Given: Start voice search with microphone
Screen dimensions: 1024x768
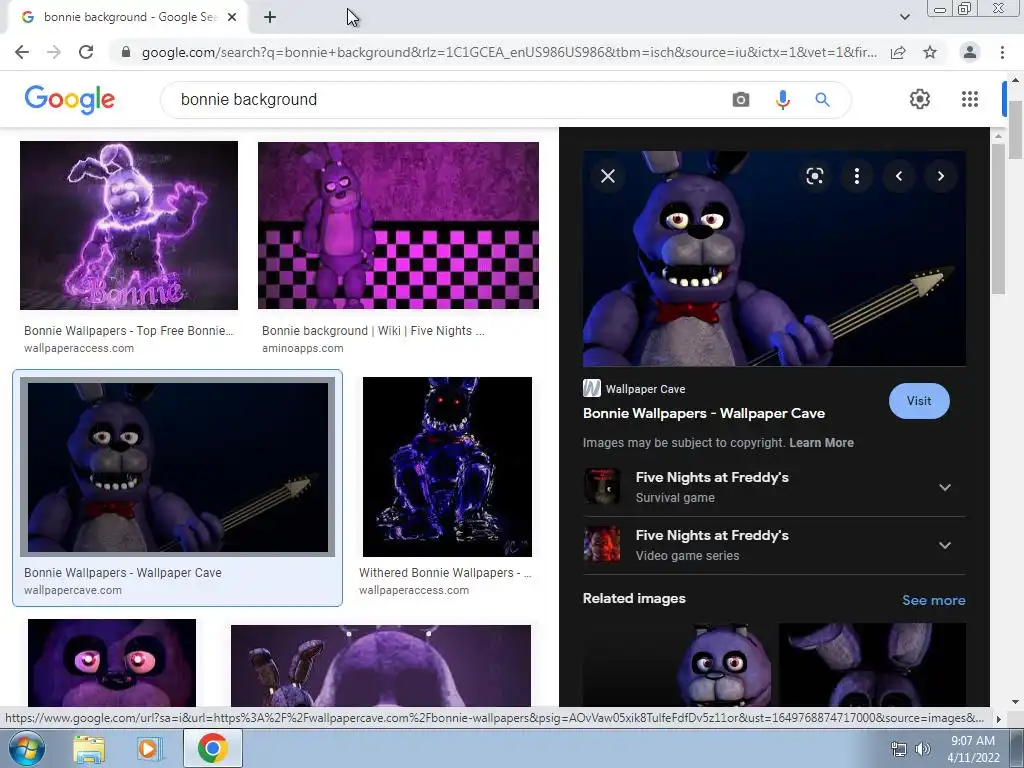Looking at the screenshot, I should coord(782,99).
